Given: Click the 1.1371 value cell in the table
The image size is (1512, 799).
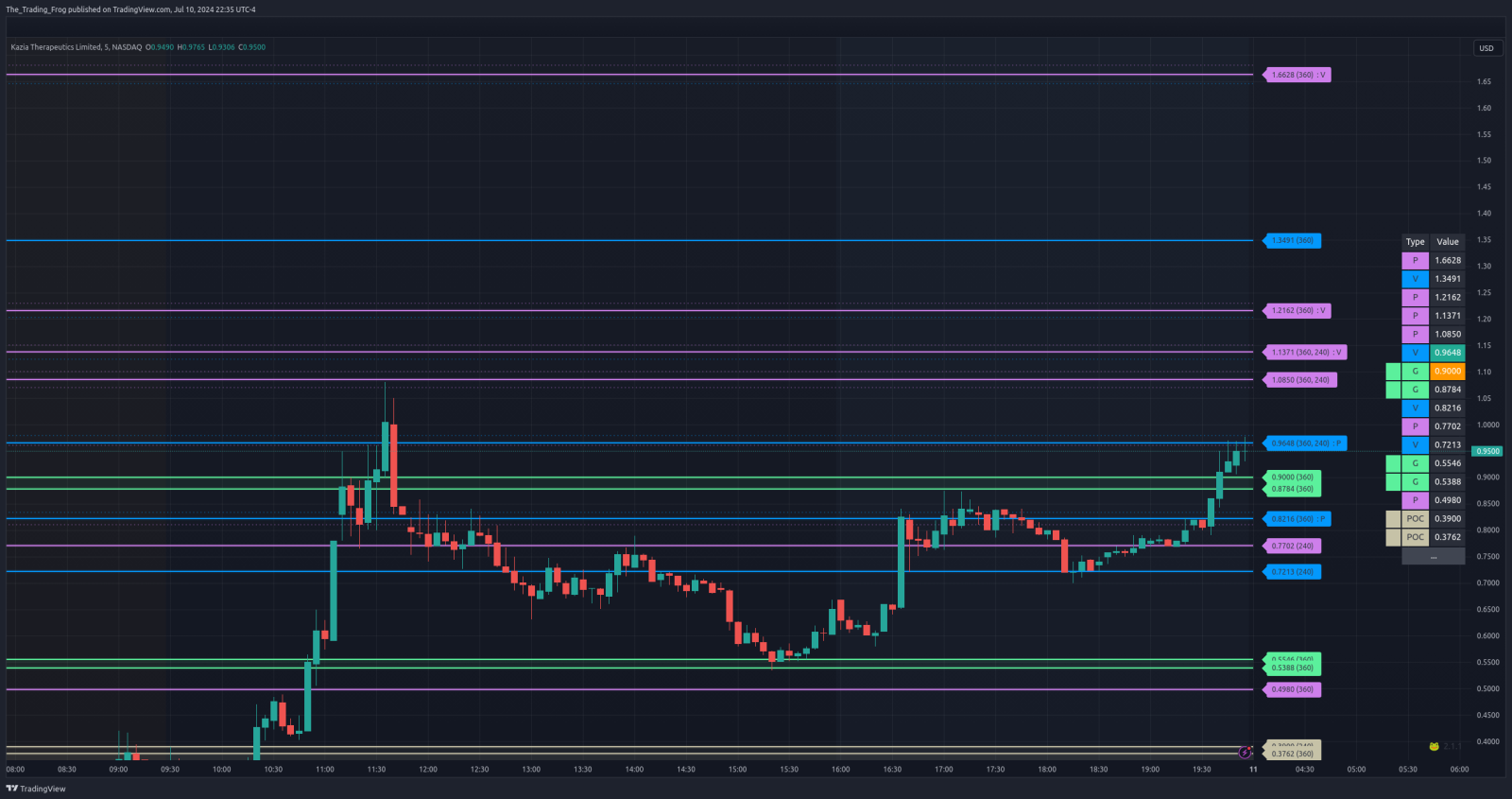Looking at the screenshot, I should coord(1448,316).
